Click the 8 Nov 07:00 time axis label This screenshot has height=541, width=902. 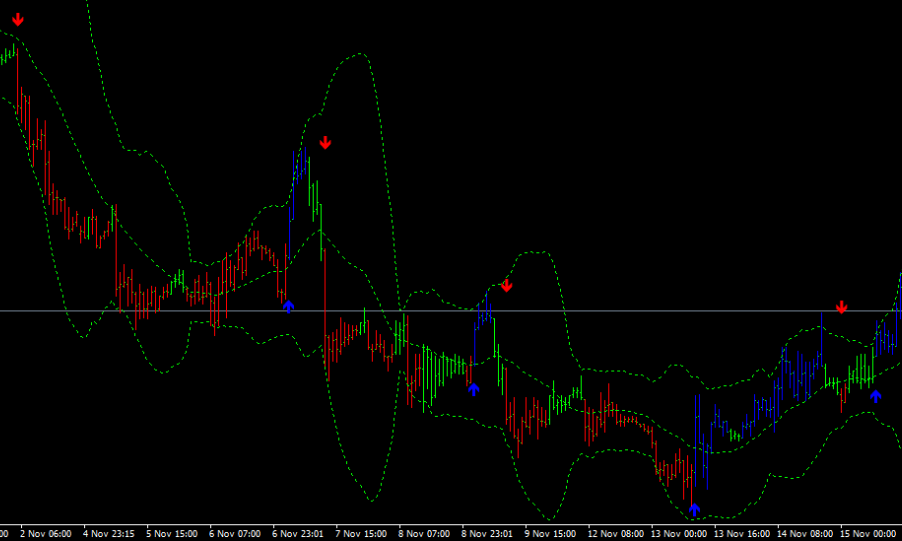(425, 534)
